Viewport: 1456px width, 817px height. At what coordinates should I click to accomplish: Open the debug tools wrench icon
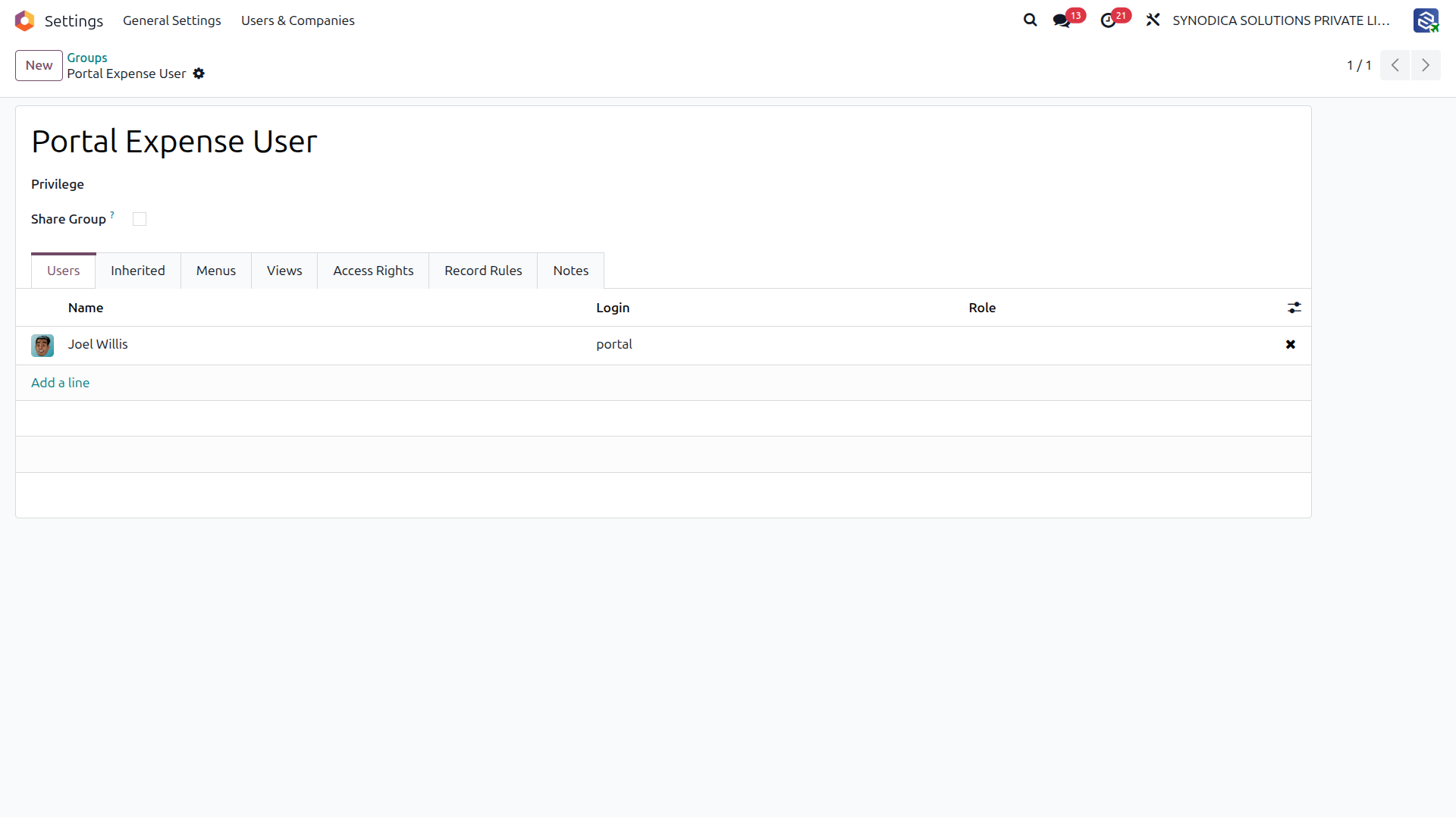tap(1153, 20)
